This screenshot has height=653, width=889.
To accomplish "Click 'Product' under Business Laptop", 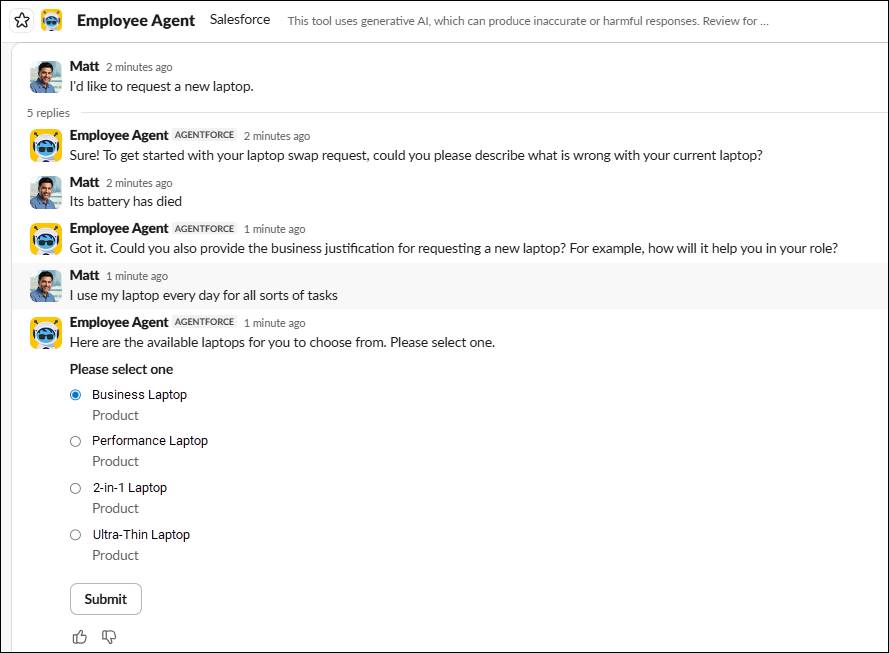I will click(x=116, y=415).
